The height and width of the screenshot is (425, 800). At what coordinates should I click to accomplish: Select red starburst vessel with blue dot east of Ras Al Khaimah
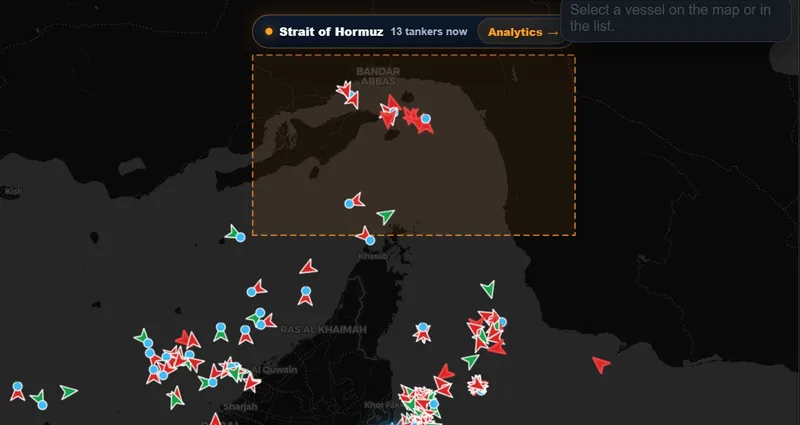[422, 332]
